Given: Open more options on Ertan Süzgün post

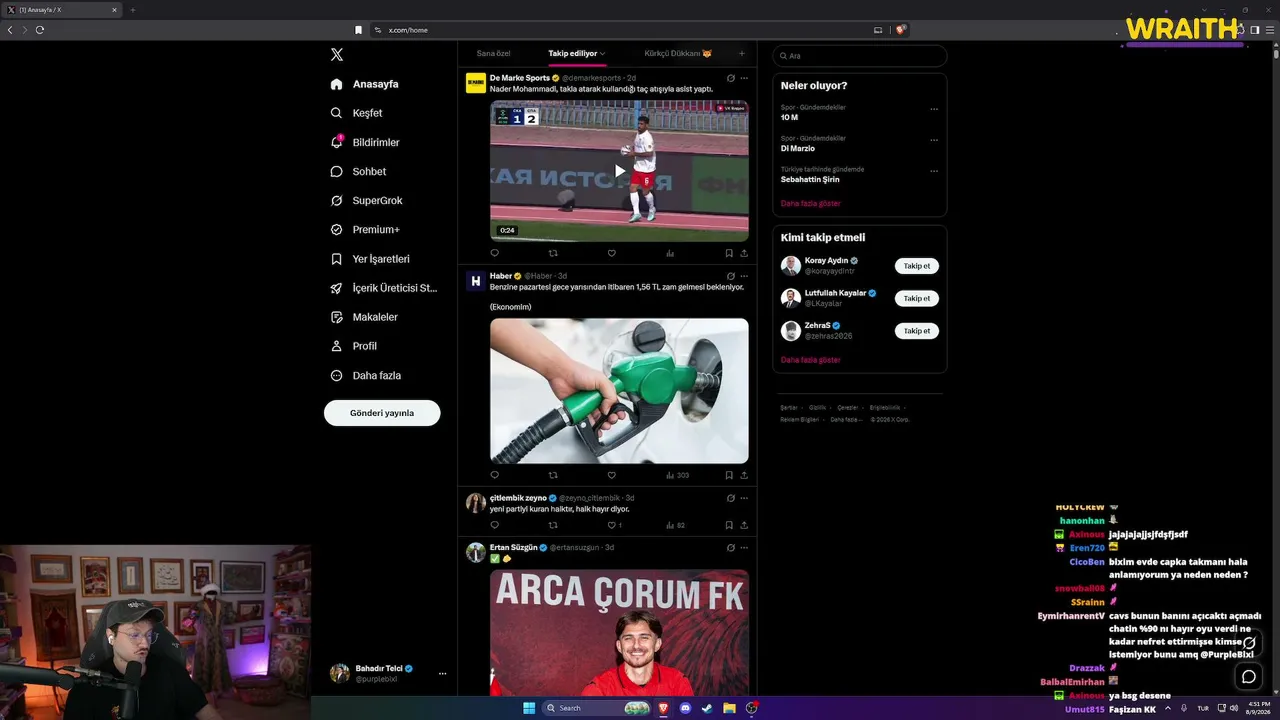Looking at the screenshot, I should coord(744,548).
